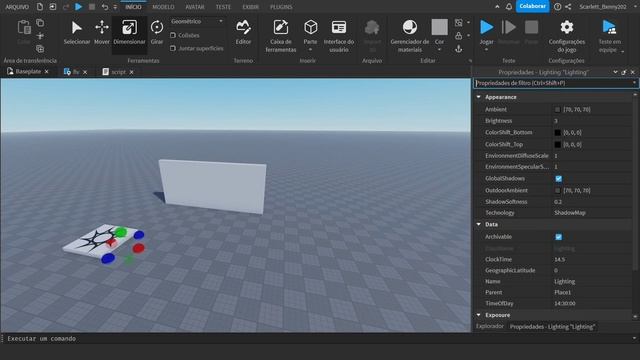Viewport: 640px width, 360px height.
Task: Switch to the Explorador panel tab
Action: 490,326
